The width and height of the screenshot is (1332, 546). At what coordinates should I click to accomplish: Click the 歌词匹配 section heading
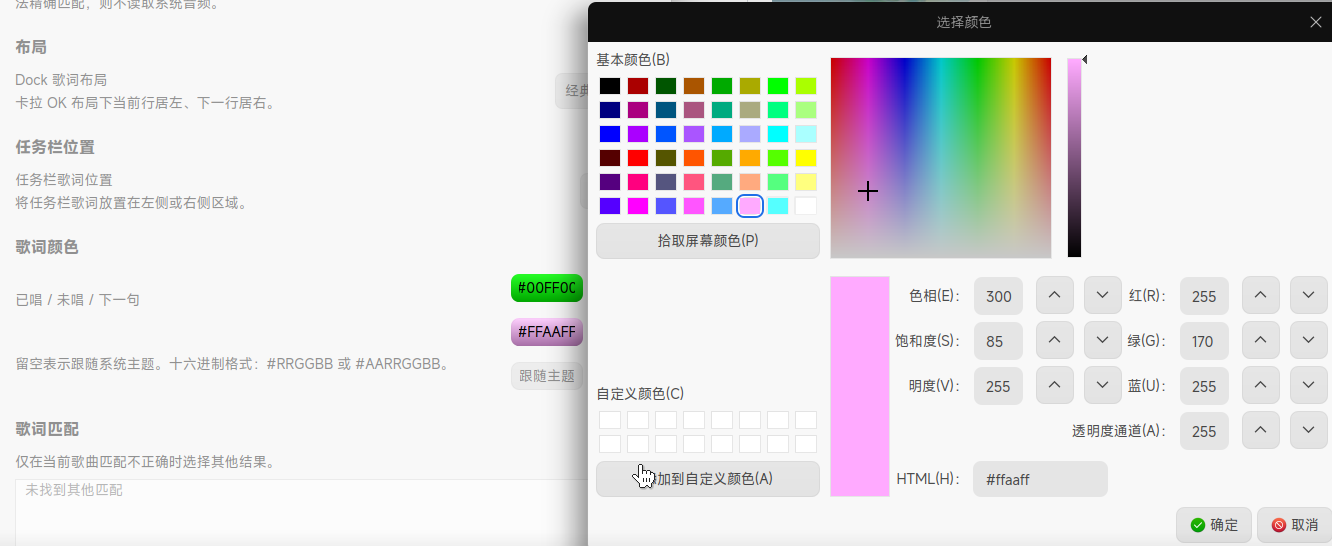(x=46, y=429)
